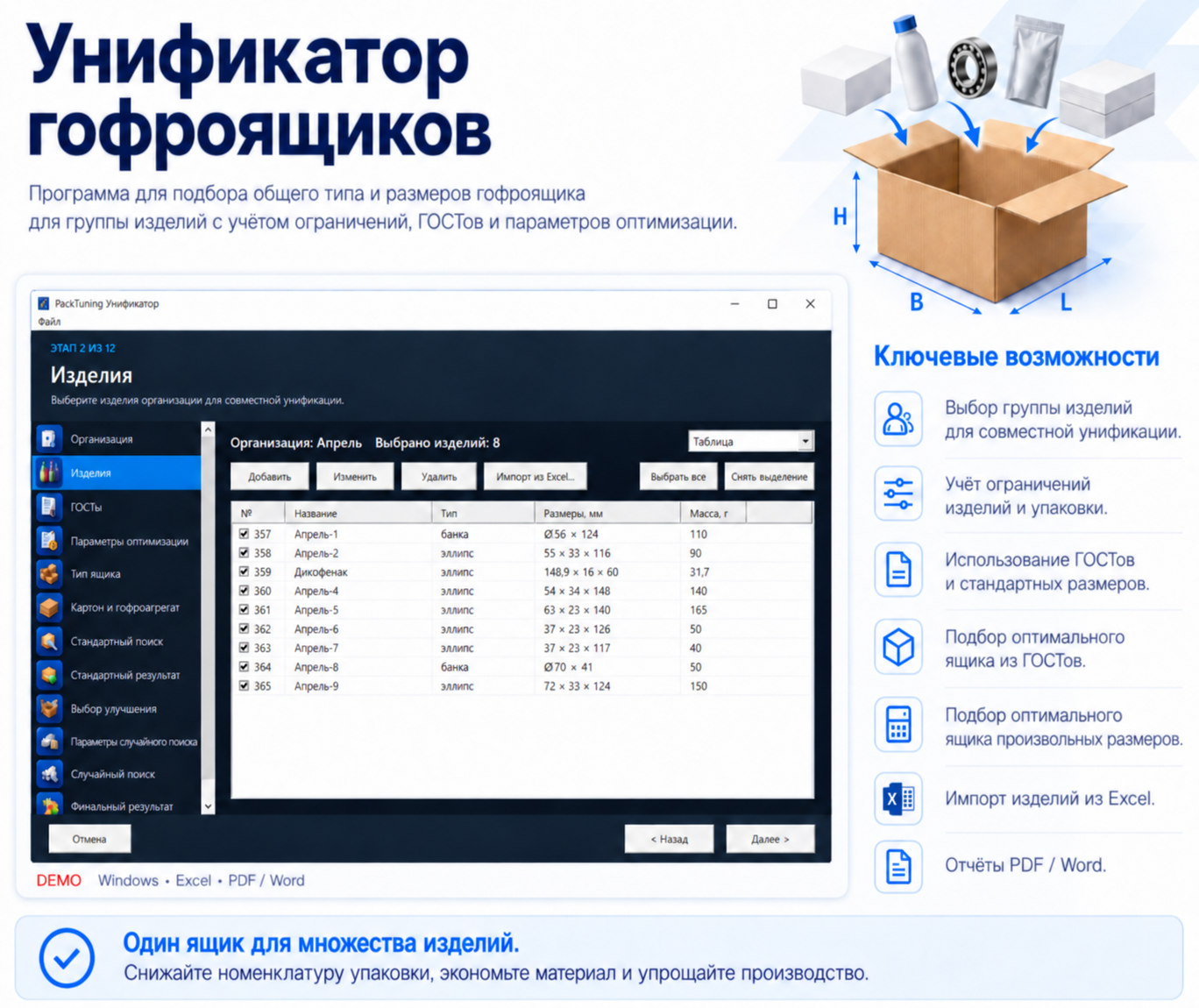
Task: Click the Случайный поиск sidebar icon
Action: (49, 774)
